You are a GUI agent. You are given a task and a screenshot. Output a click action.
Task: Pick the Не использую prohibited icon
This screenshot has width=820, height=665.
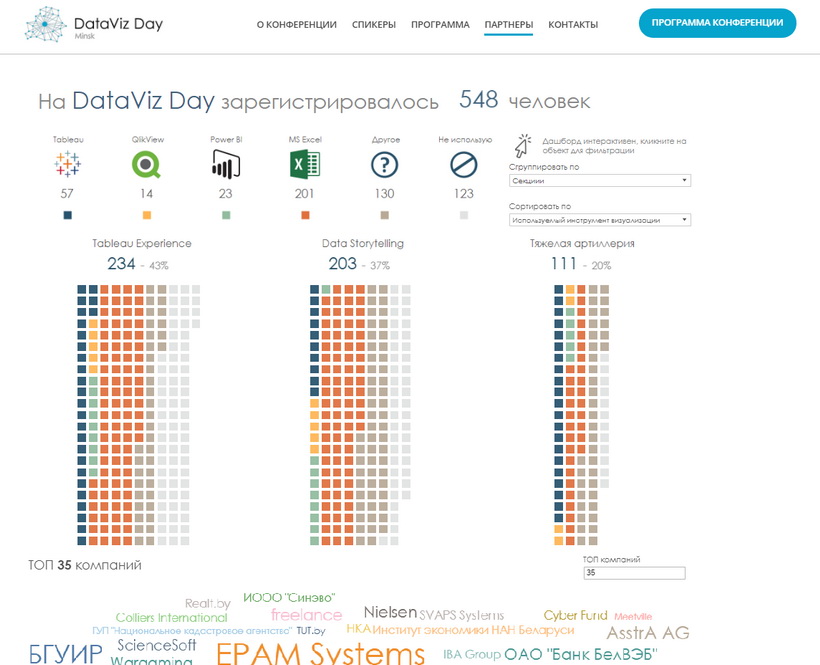pyautogui.click(x=464, y=164)
